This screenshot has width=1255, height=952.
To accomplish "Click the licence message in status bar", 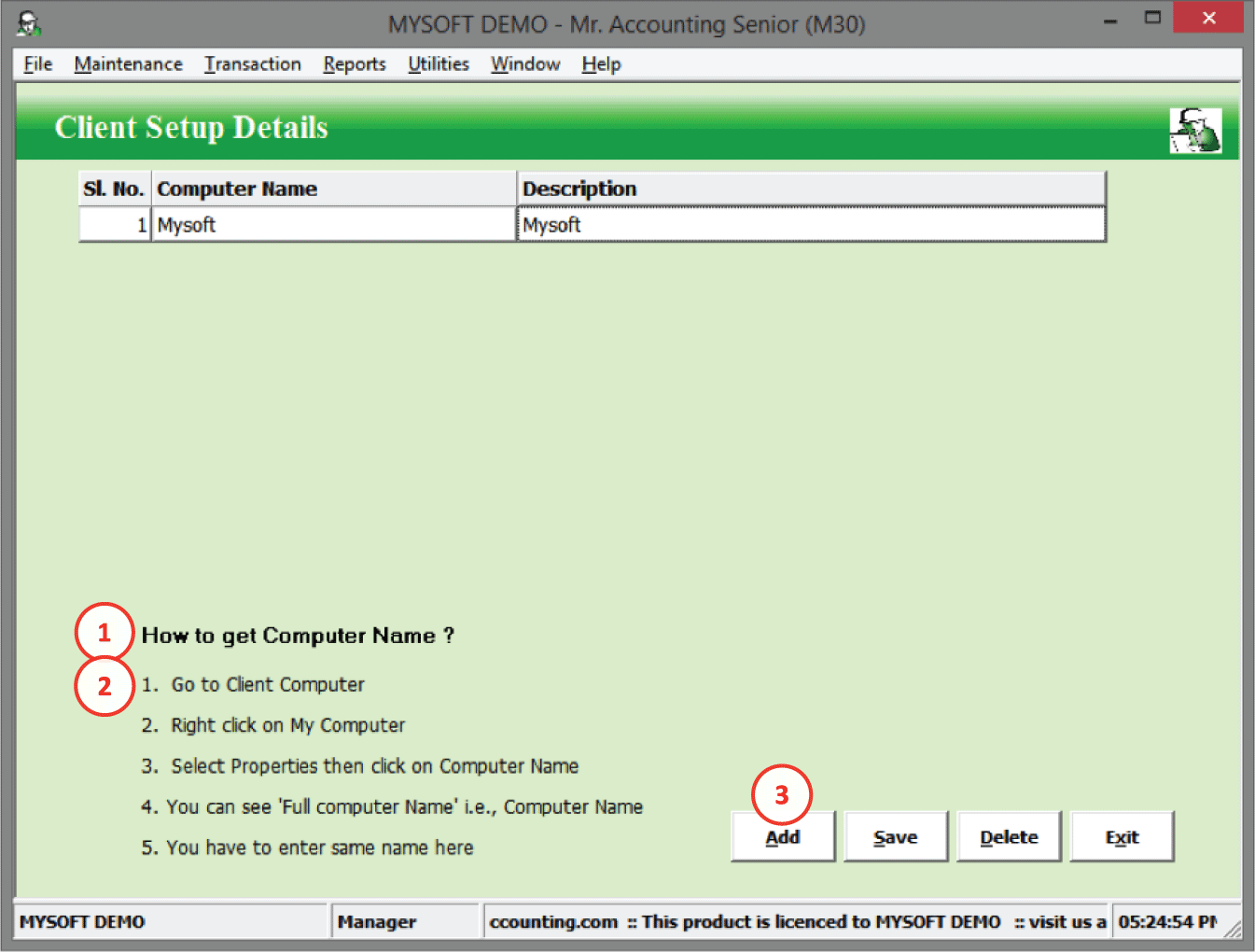I will tap(797, 922).
